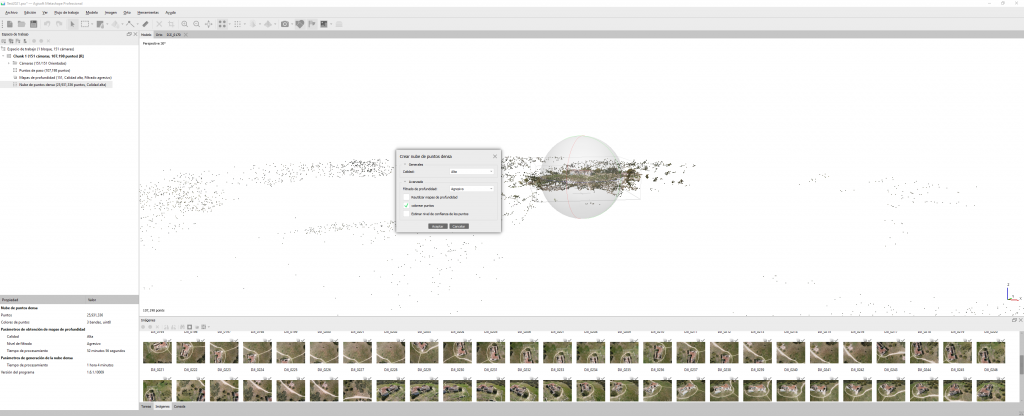
Task: Open the Herramientas menu
Action: coord(148,12)
